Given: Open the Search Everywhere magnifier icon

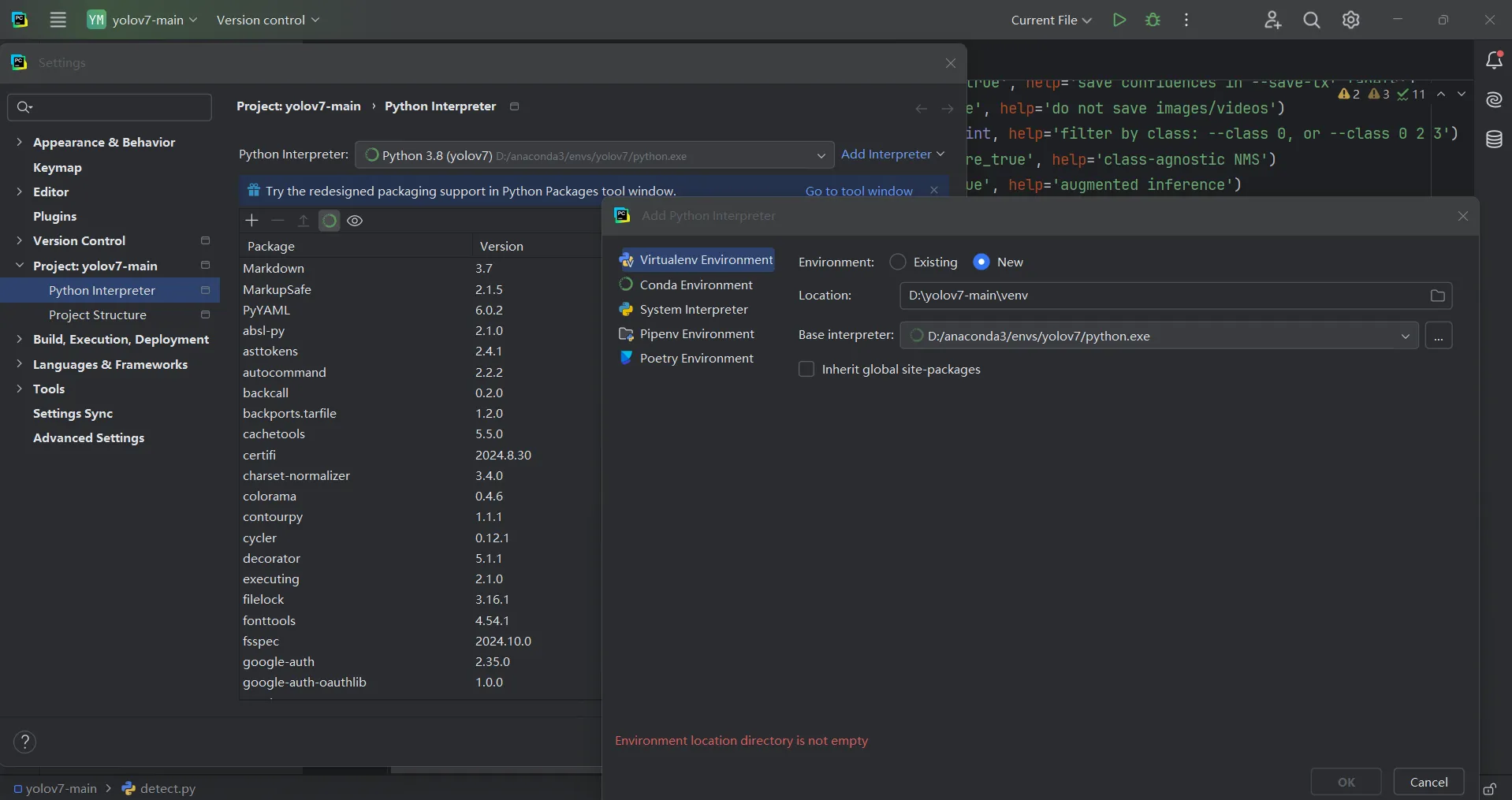Looking at the screenshot, I should coord(1311,20).
